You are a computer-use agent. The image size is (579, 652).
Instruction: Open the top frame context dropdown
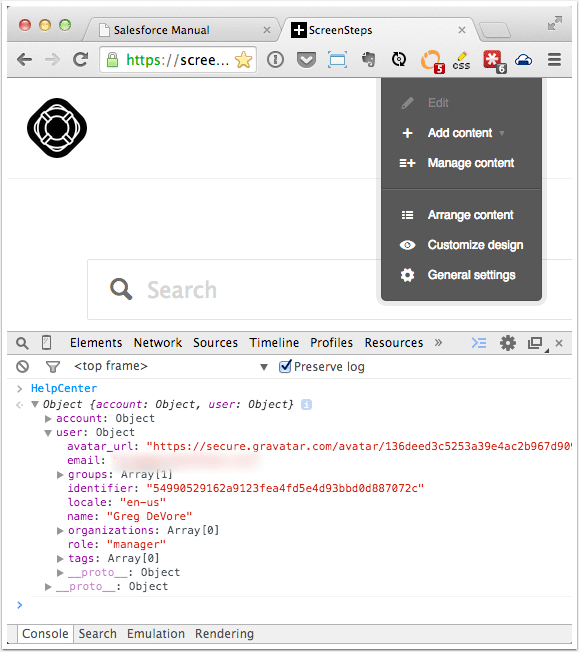pyautogui.click(x=171, y=366)
